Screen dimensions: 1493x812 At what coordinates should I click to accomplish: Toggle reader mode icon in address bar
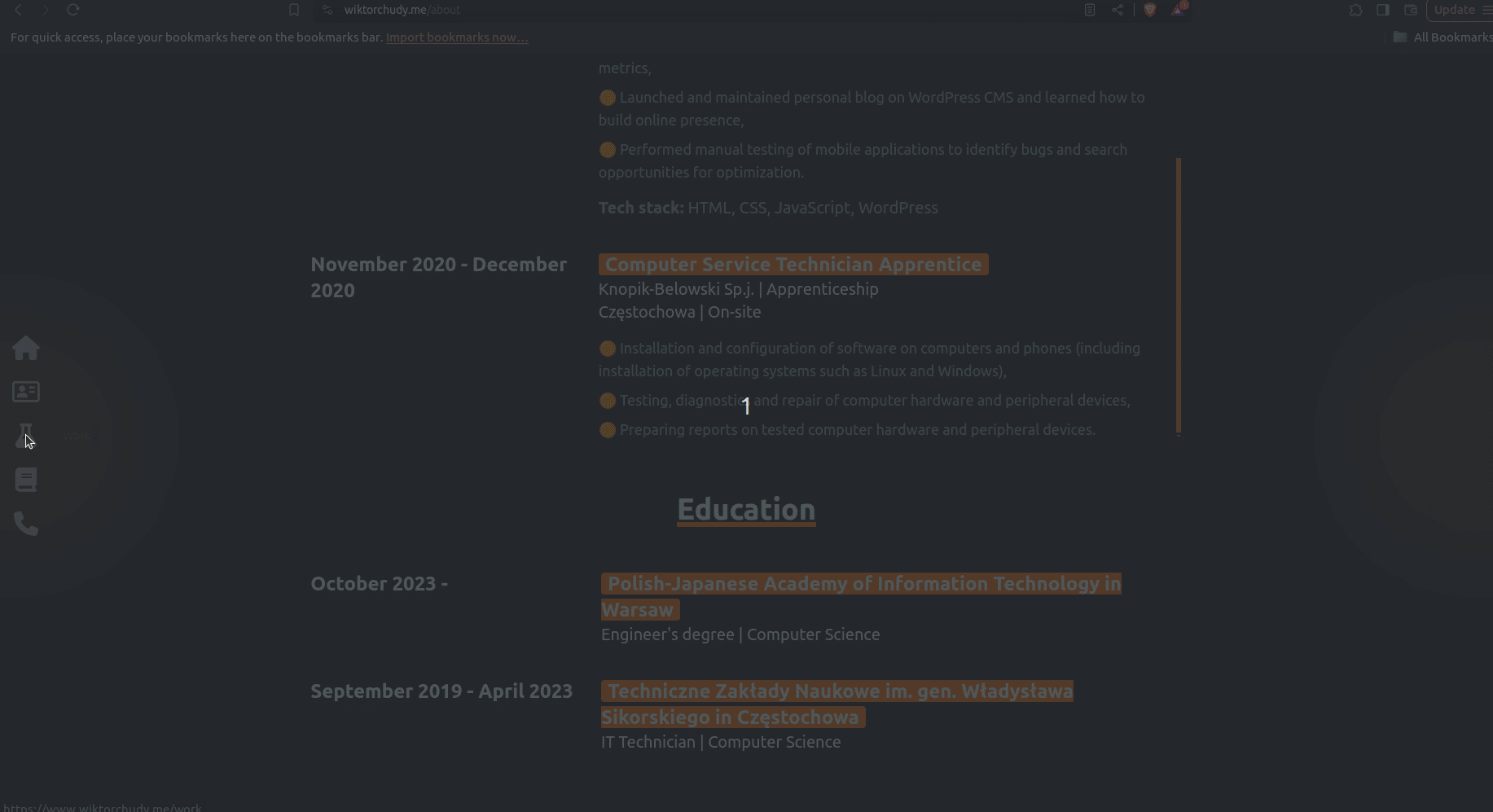point(1090,10)
